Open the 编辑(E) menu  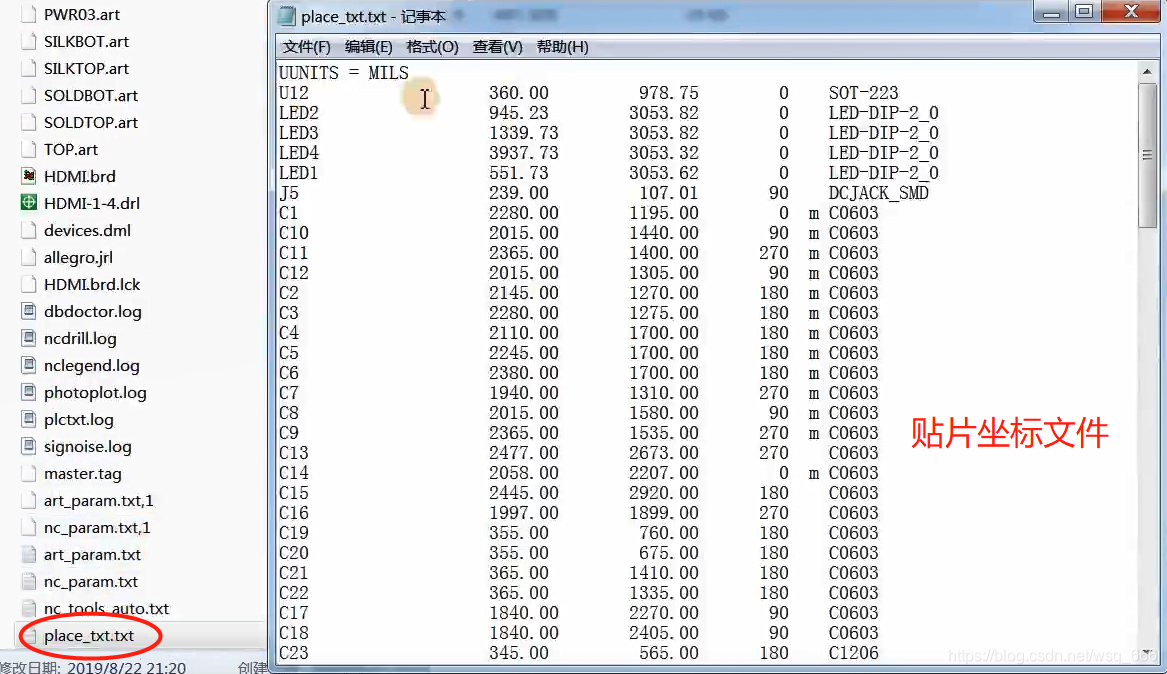click(369, 46)
